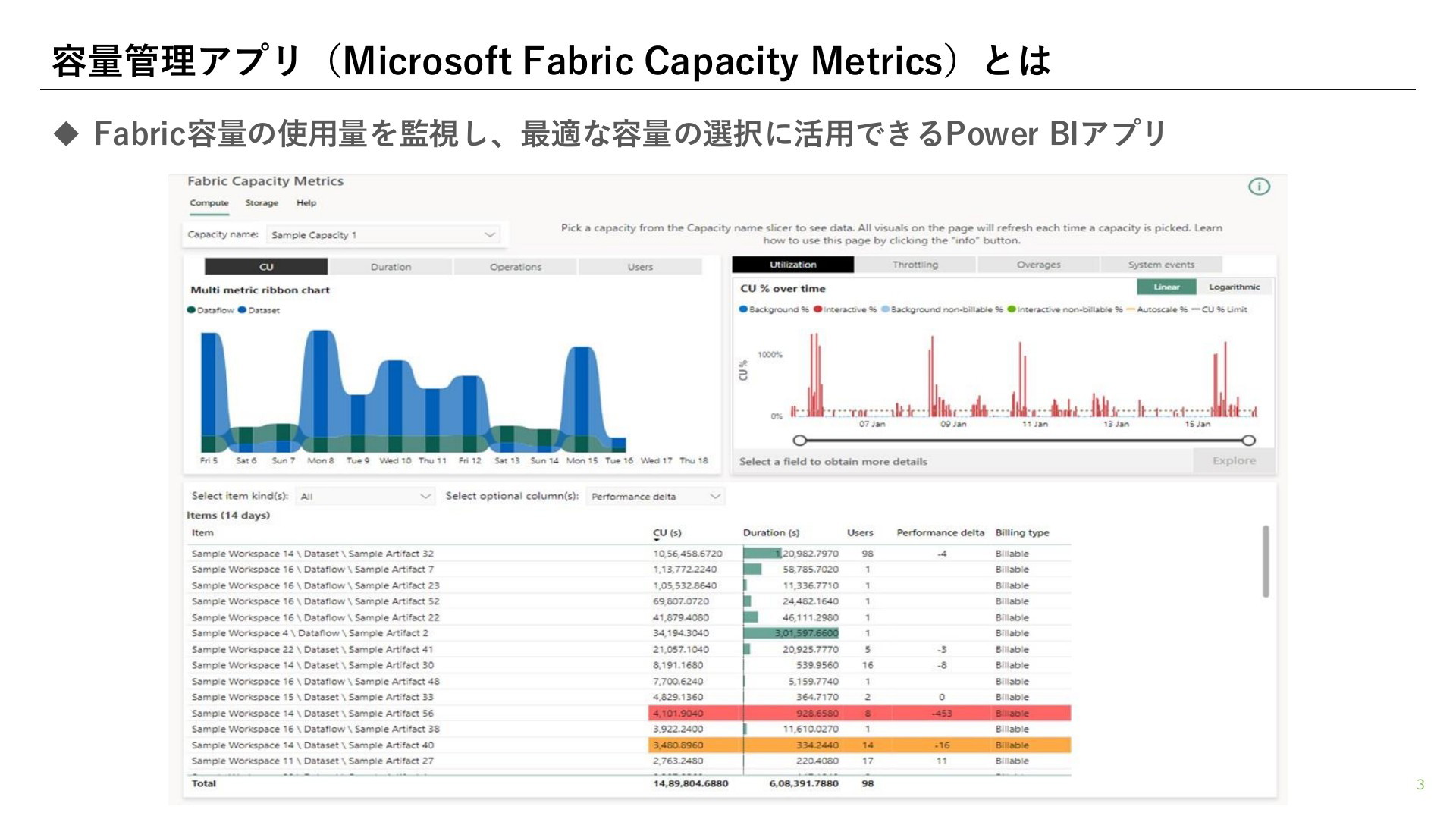Select row Sample Artifact 52
The image size is (1456, 819).
[629, 601]
